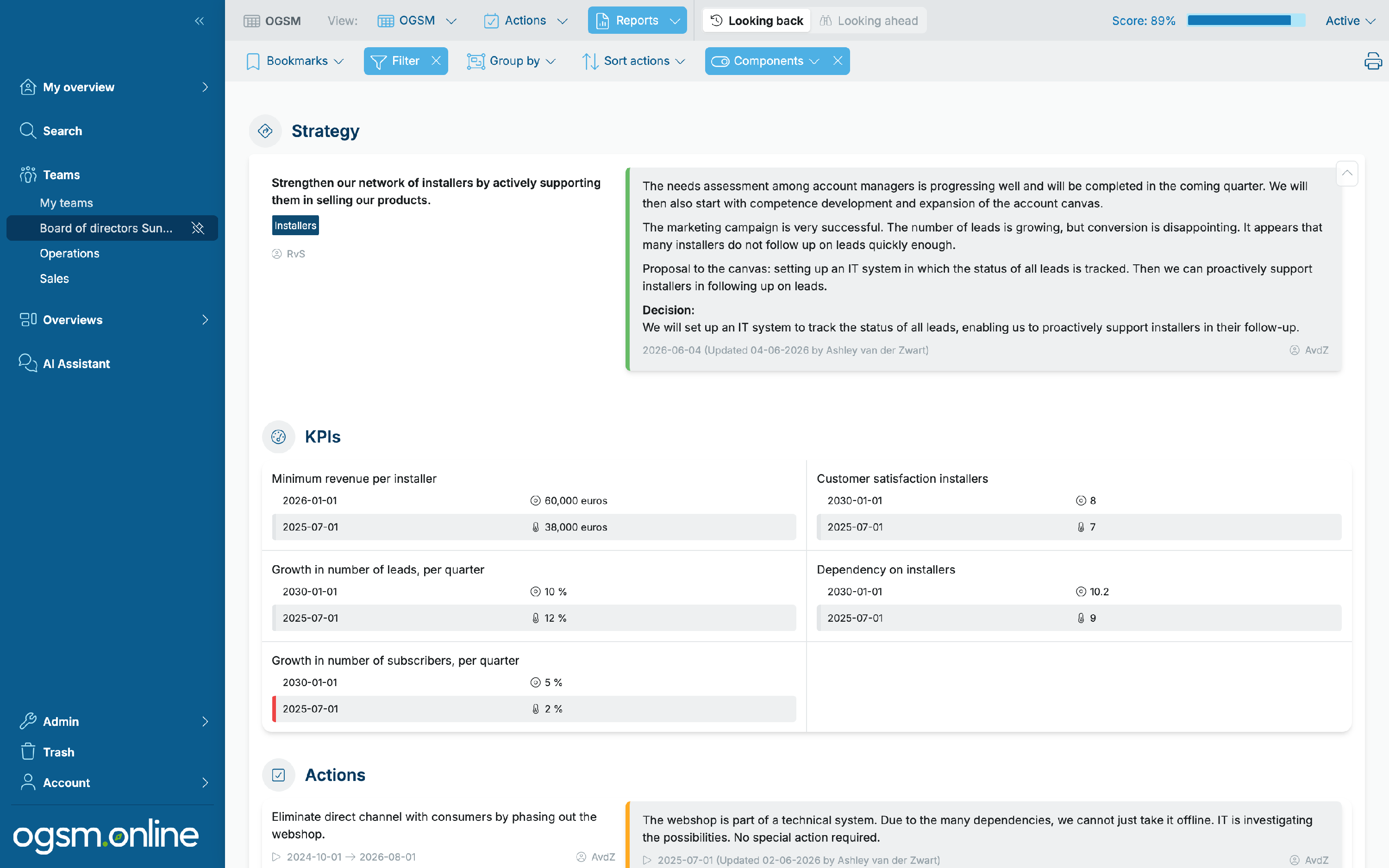This screenshot has width=1389, height=868.
Task: Click thermometer icon beside 38,000 euros
Action: tap(536, 527)
